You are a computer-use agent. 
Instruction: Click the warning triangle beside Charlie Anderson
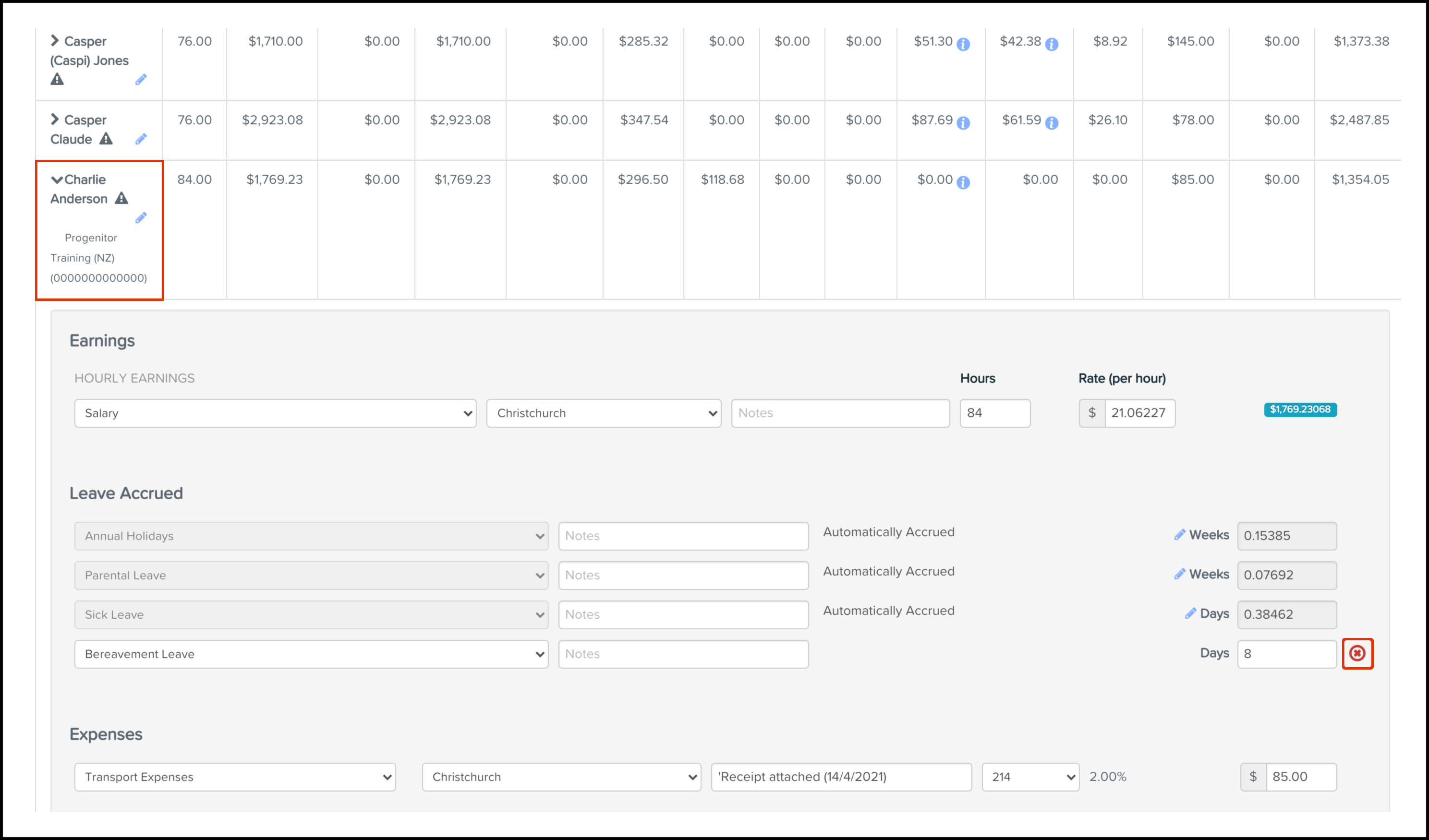121,198
